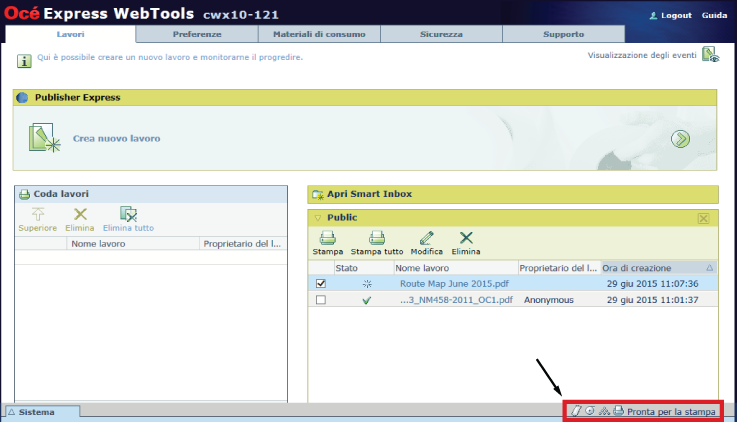Sort inbox by Proprietario del lavoro column
The image size is (737, 422).
coord(559,268)
